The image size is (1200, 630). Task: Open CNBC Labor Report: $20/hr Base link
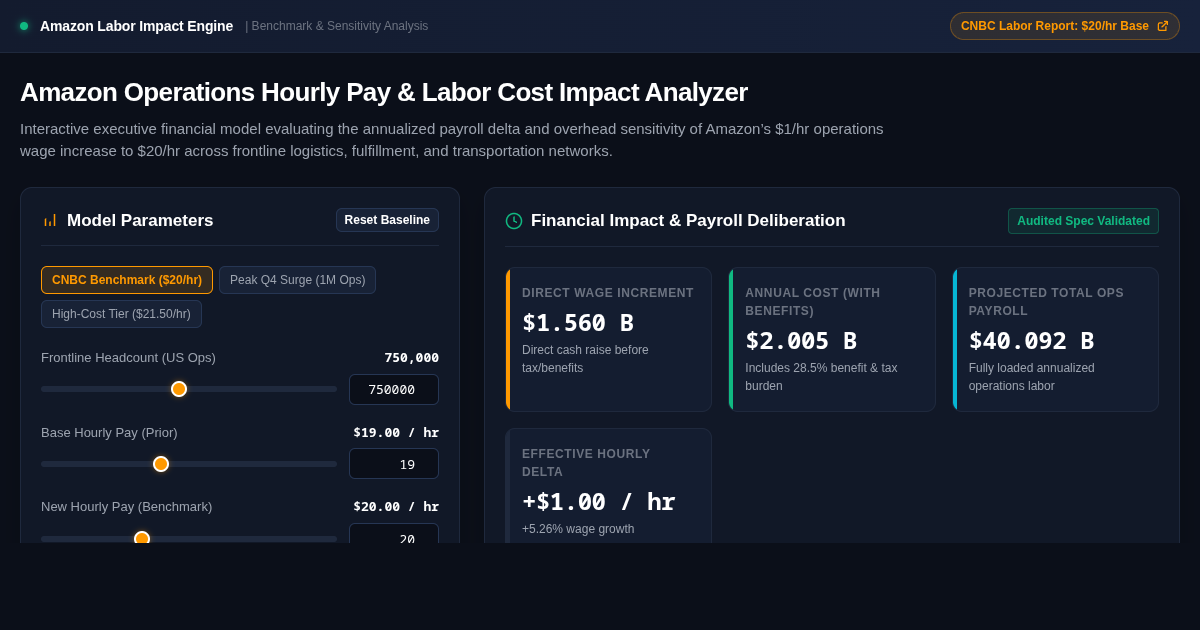(1065, 26)
